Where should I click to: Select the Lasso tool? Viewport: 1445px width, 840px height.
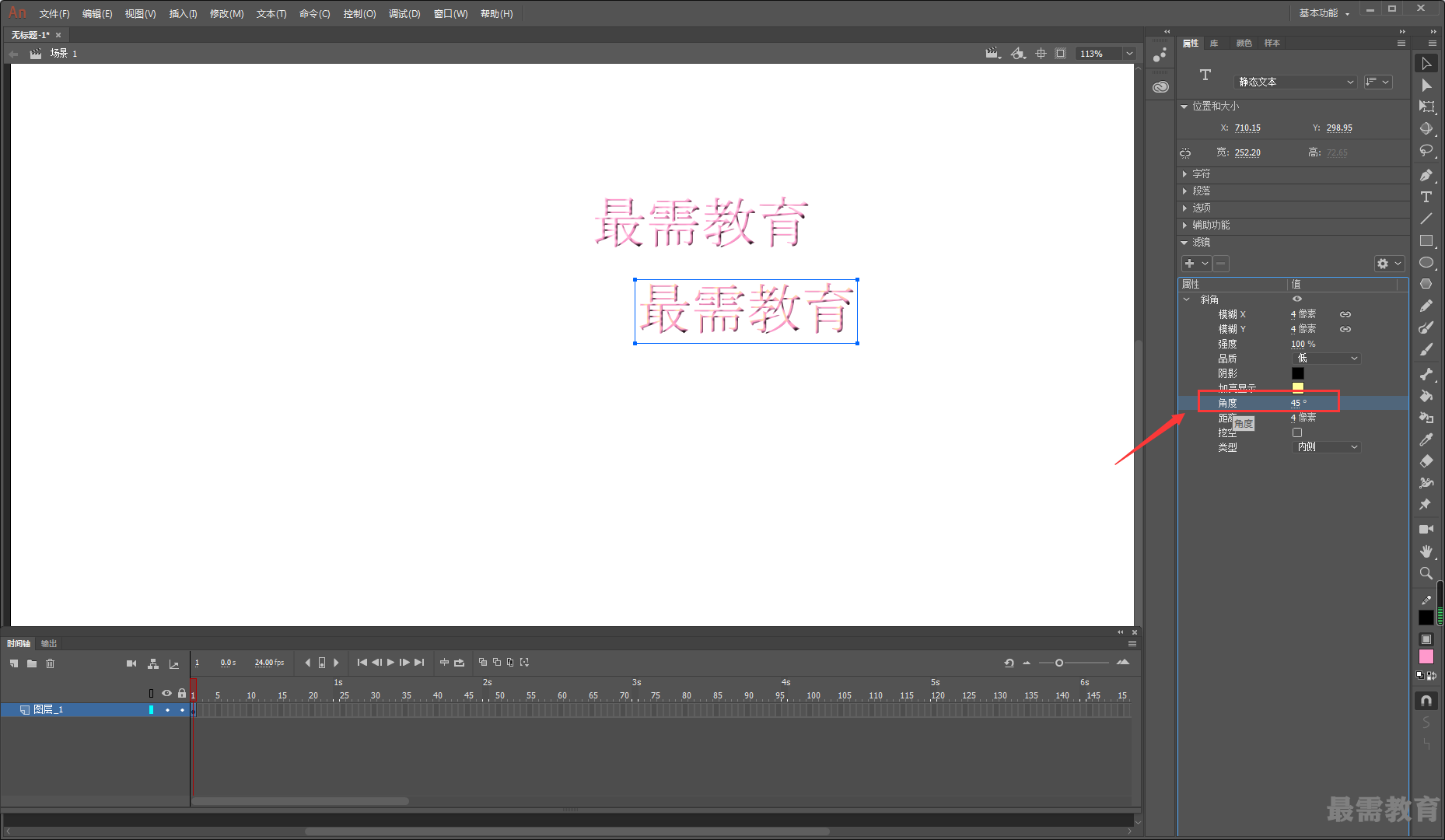click(x=1426, y=150)
